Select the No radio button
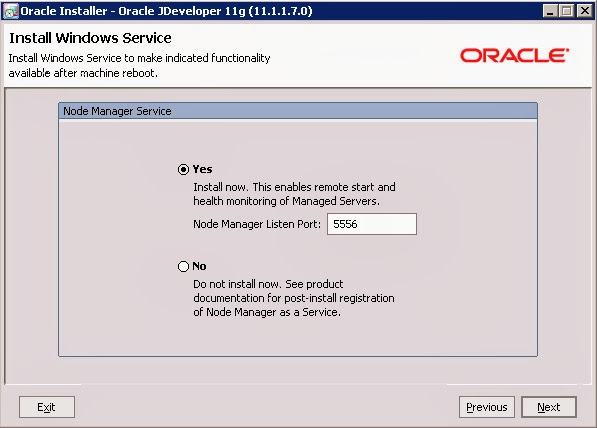Viewport: 597px width, 428px height. coord(183,266)
